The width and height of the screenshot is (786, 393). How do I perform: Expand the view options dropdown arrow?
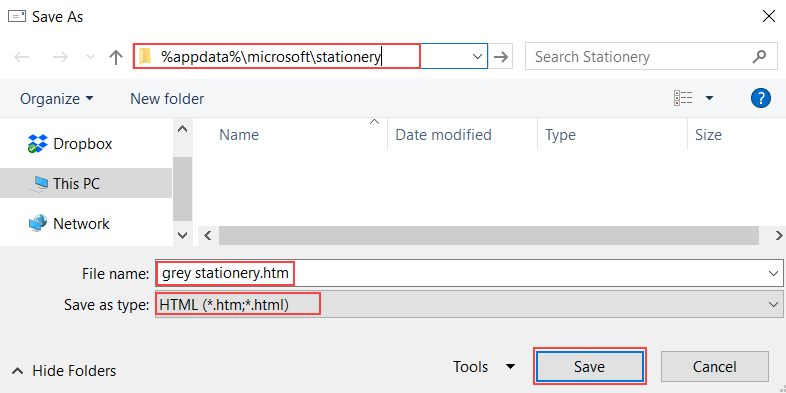[x=709, y=98]
